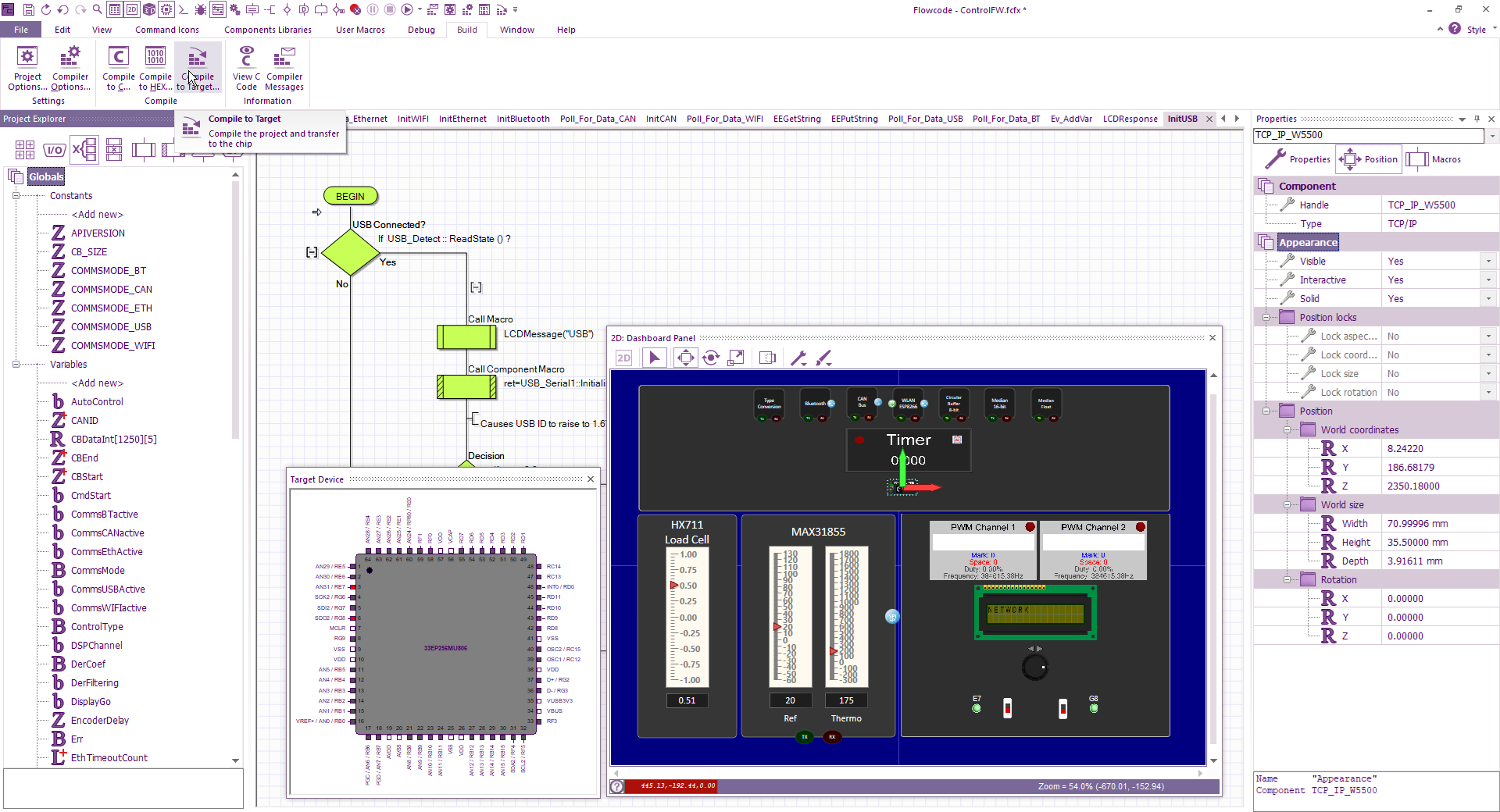This screenshot has height=812, width=1500.
Task: Open the Lock aspect dropdown
Action: pyautogui.click(x=1489, y=337)
